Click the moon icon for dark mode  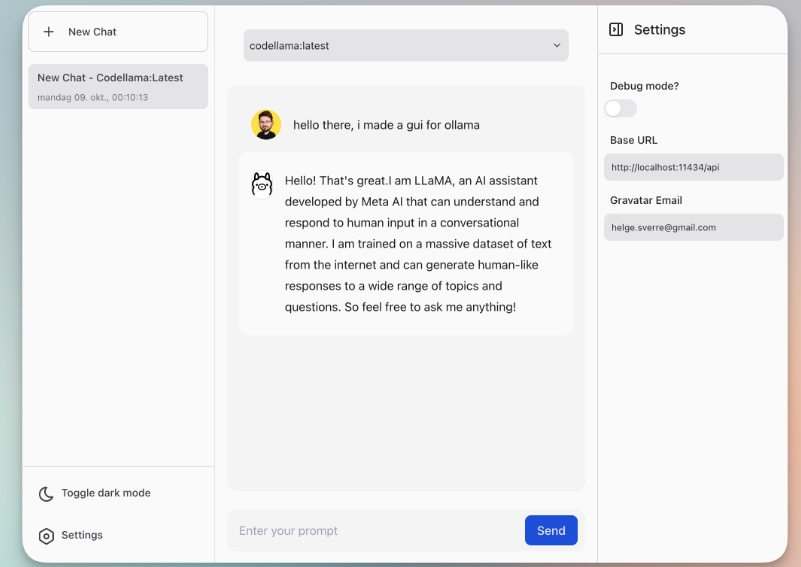pos(46,494)
